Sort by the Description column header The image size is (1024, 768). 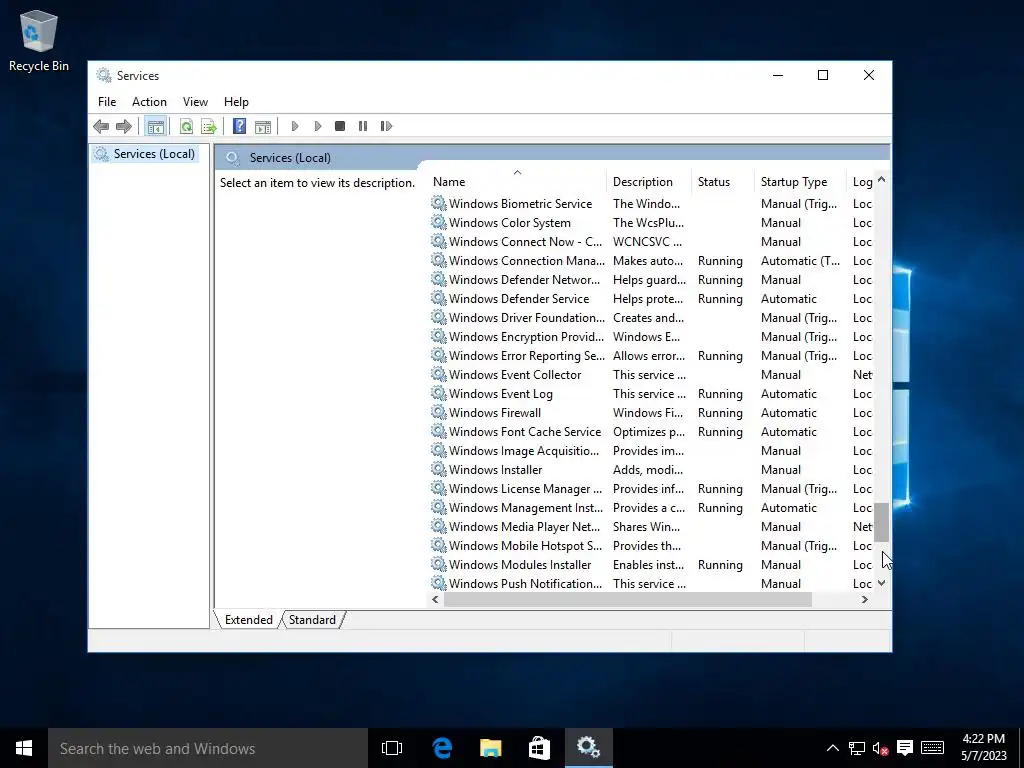point(649,182)
